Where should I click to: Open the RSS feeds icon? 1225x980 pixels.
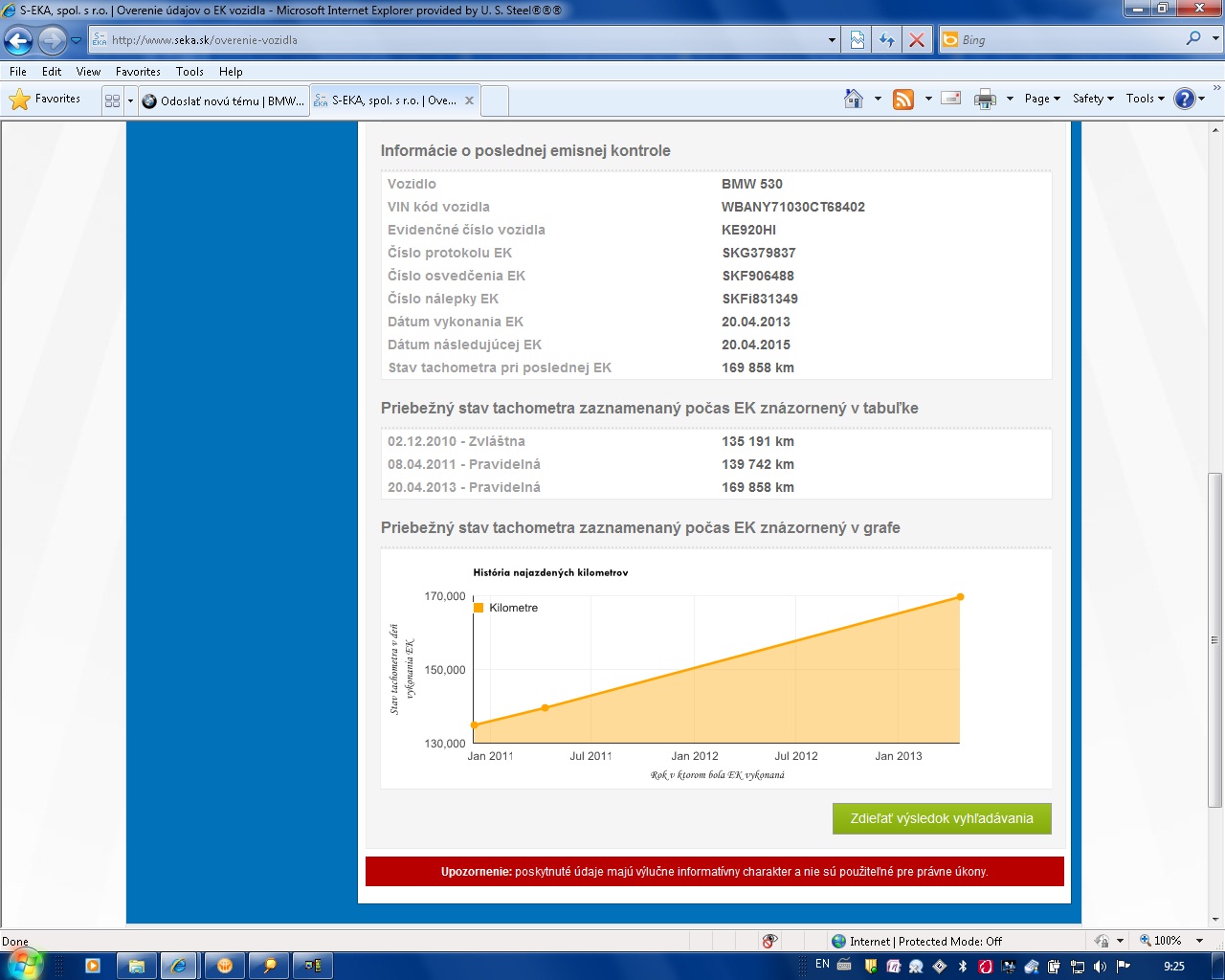click(903, 99)
